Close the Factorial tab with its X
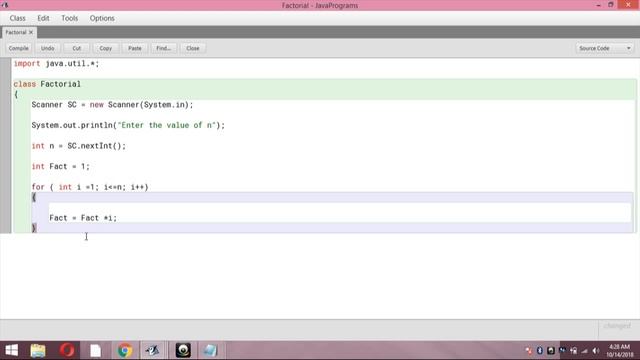The width and height of the screenshot is (640, 360). click(31, 32)
